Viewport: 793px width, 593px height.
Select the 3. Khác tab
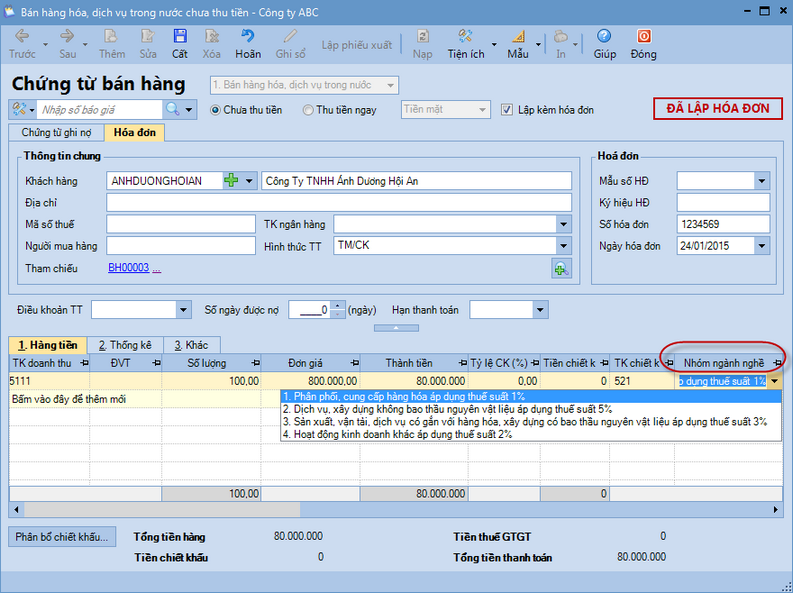point(191,345)
